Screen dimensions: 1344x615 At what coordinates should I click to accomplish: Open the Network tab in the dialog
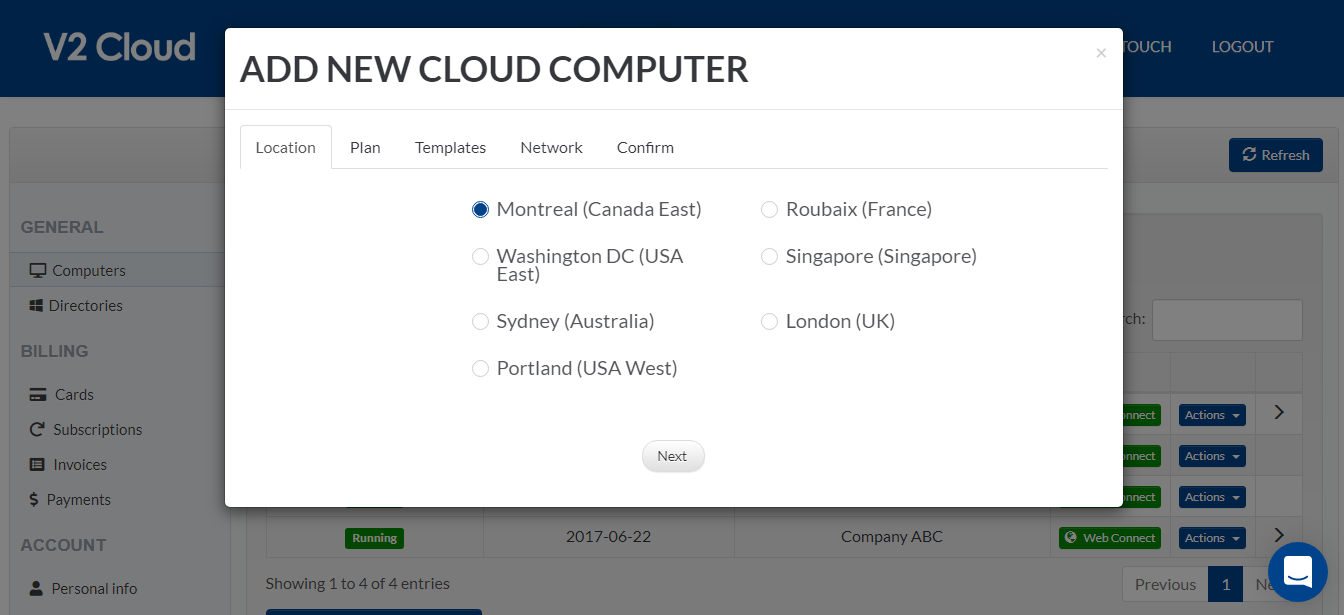tap(551, 147)
